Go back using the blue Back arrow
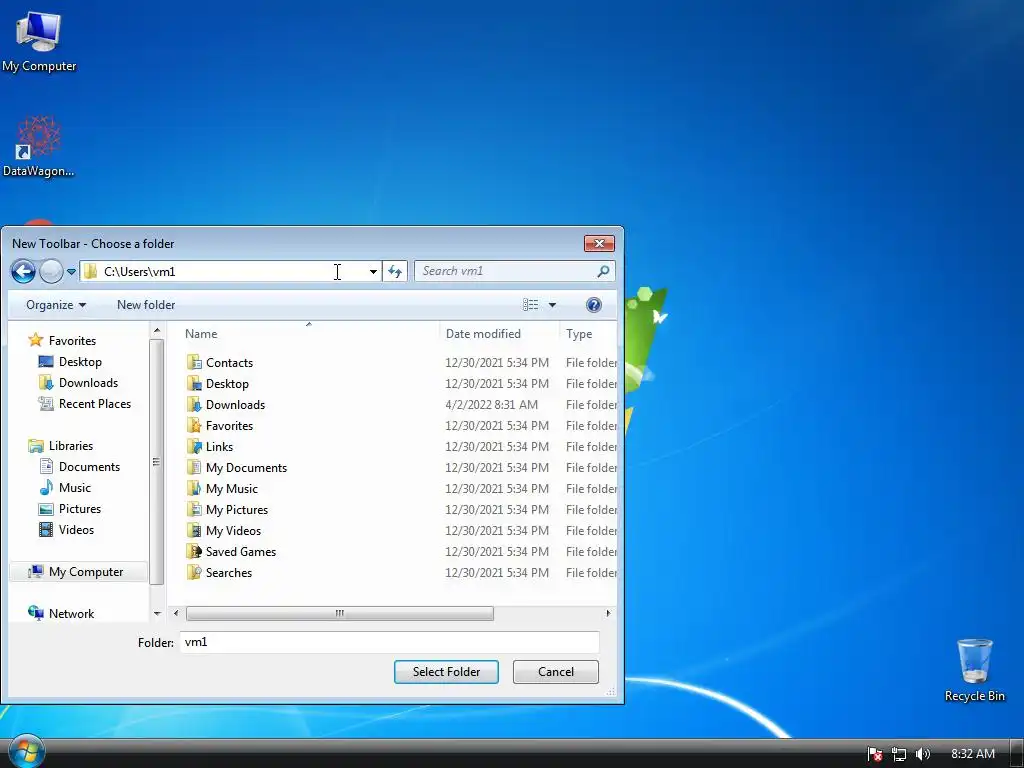This screenshot has height=768, width=1024. (x=23, y=271)
